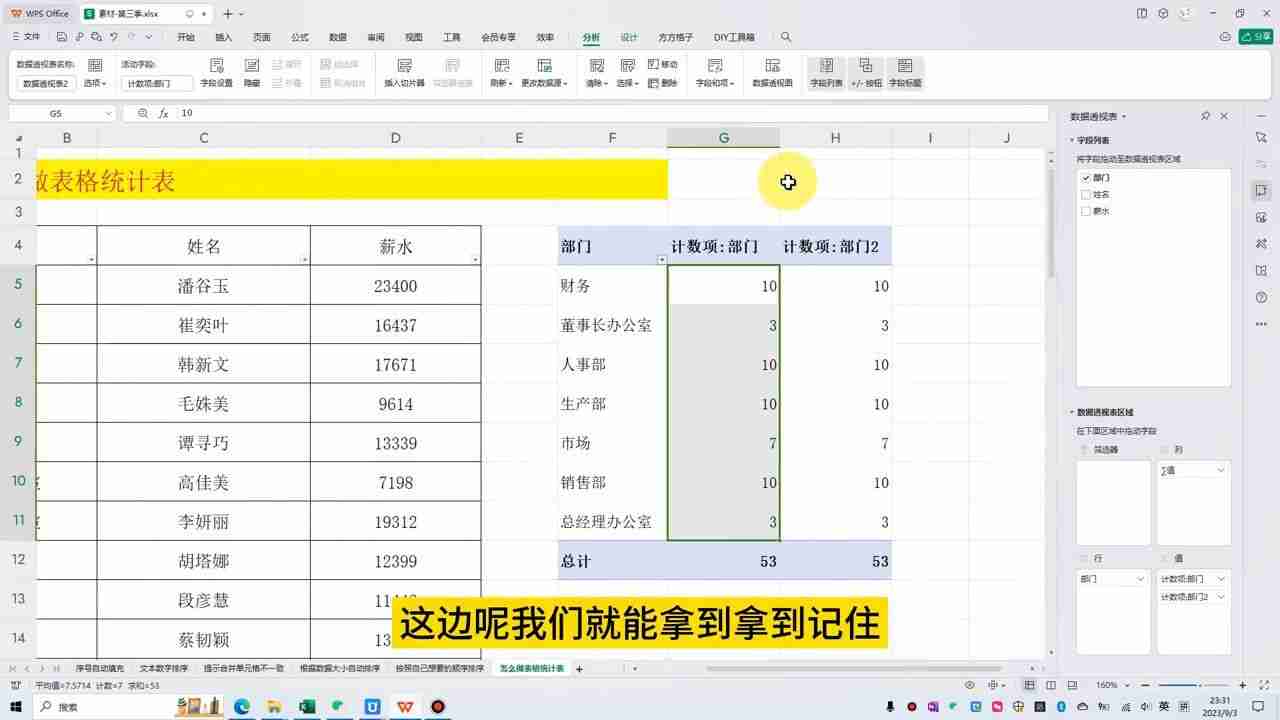Toggle the 字段列表 field list button
The image size is (1280, 720).
(826, 73)
